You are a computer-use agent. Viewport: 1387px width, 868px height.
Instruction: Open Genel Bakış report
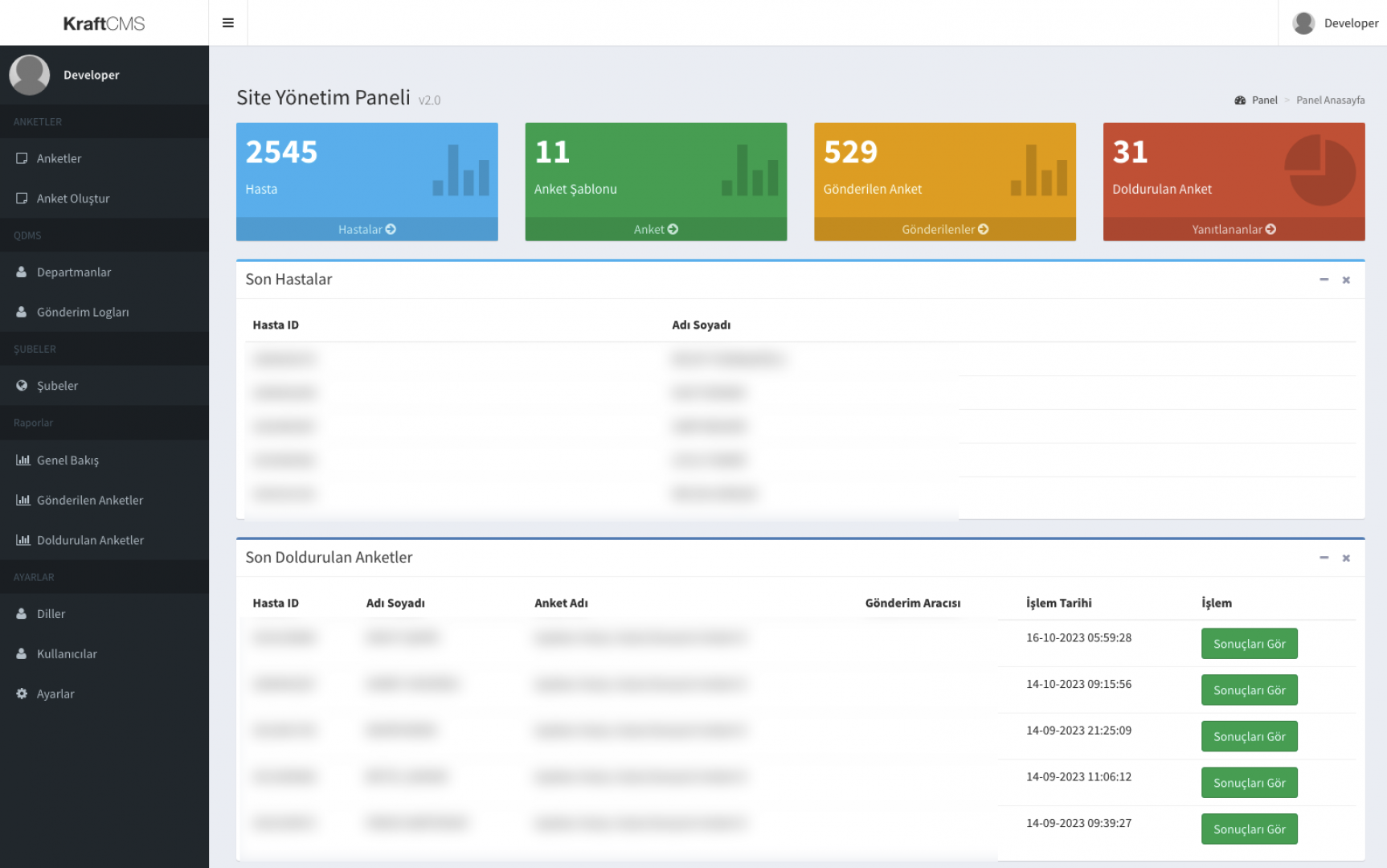point(104,461)
